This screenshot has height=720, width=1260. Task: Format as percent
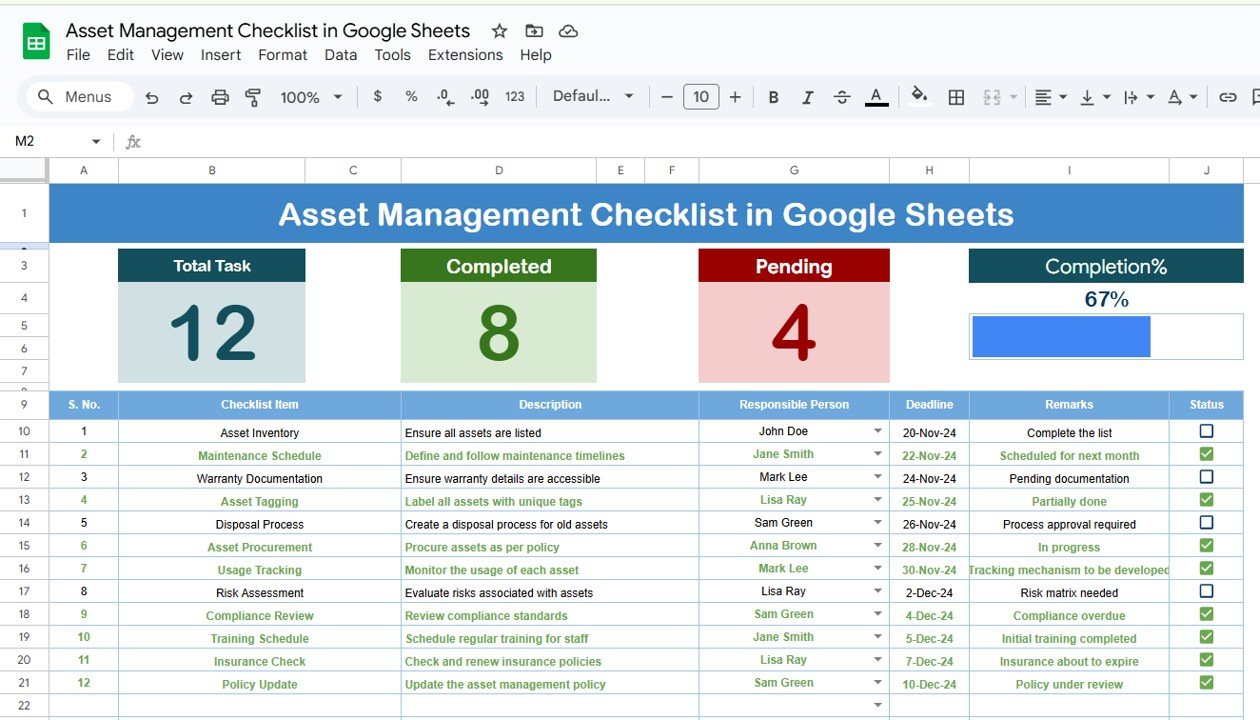point(411,97)
